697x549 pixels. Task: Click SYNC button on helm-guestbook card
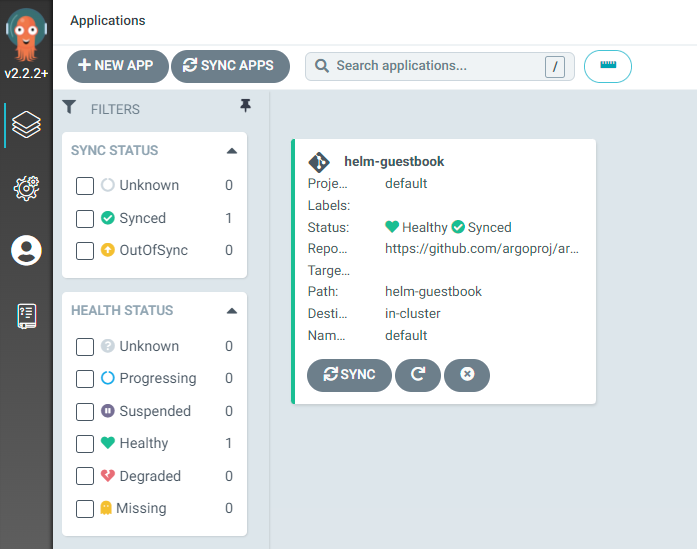coord(349,375)
